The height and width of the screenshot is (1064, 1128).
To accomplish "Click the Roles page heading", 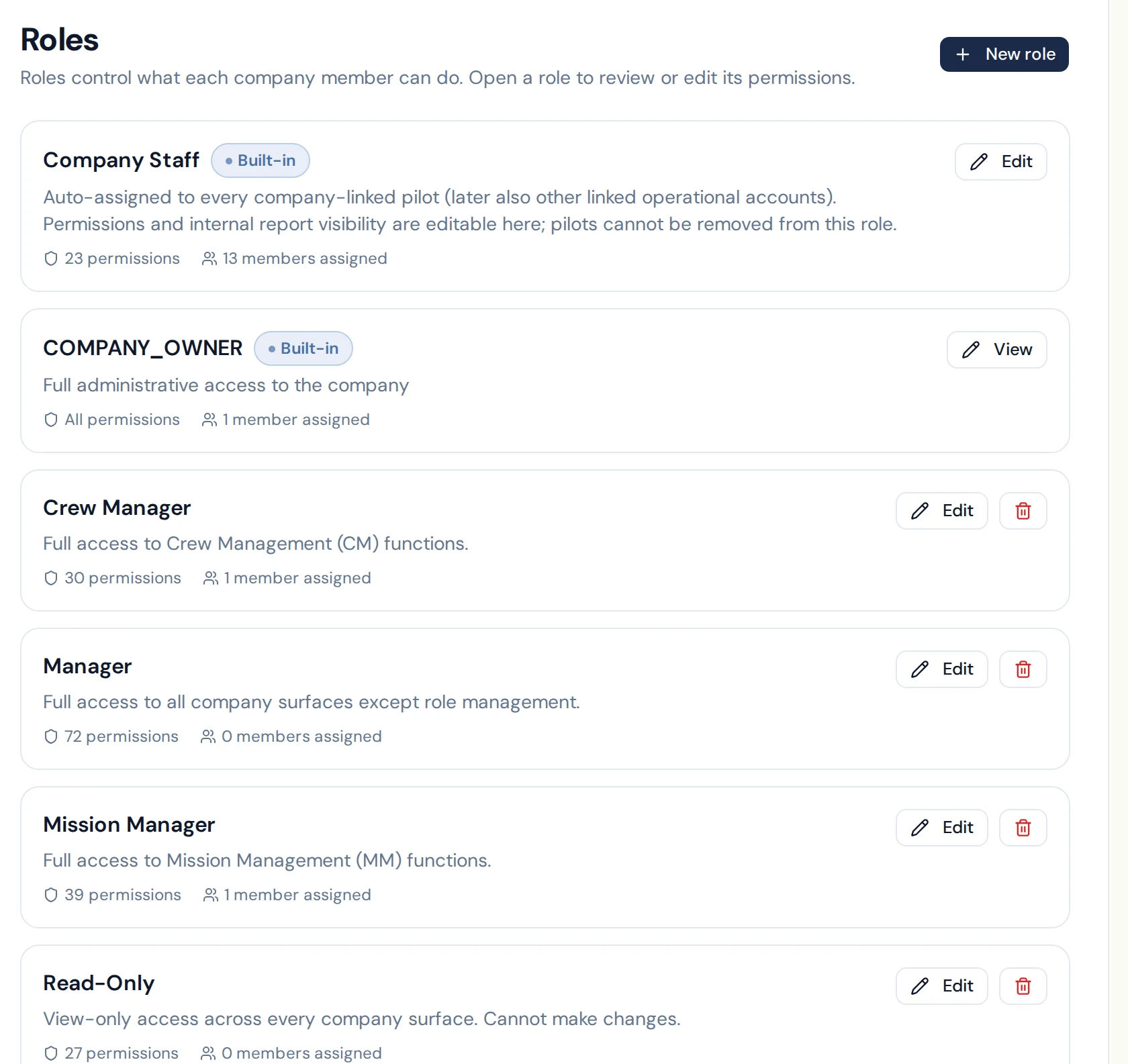I will point(60,40).
